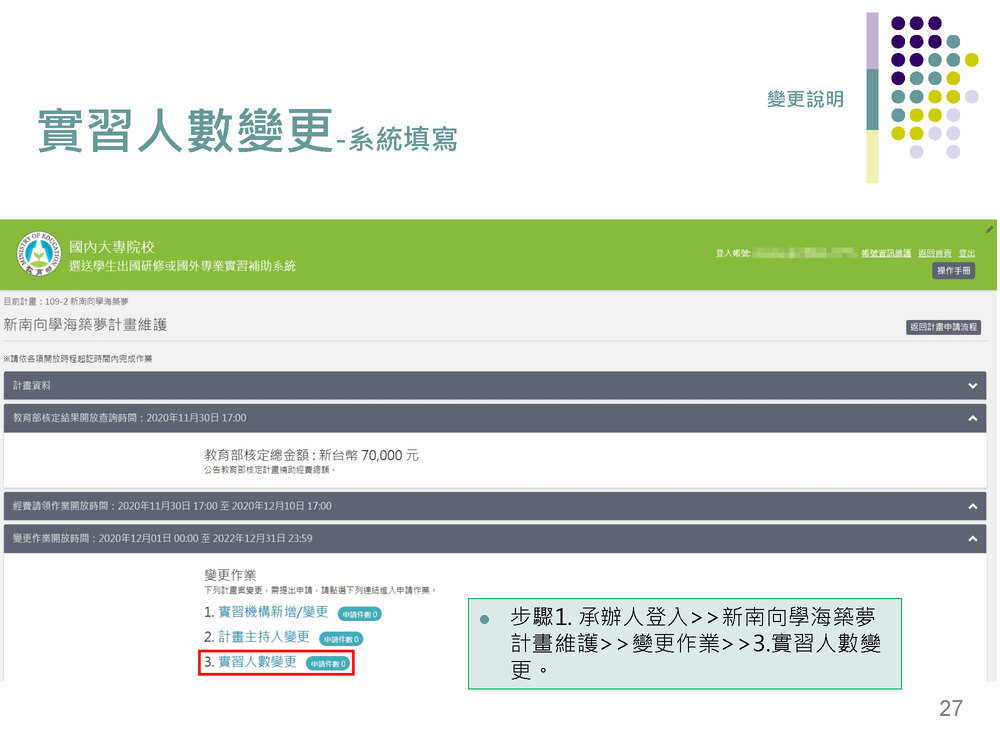Click the 國內大專院校 system title text
The image size is (1000, 750).
pos(112,247)
